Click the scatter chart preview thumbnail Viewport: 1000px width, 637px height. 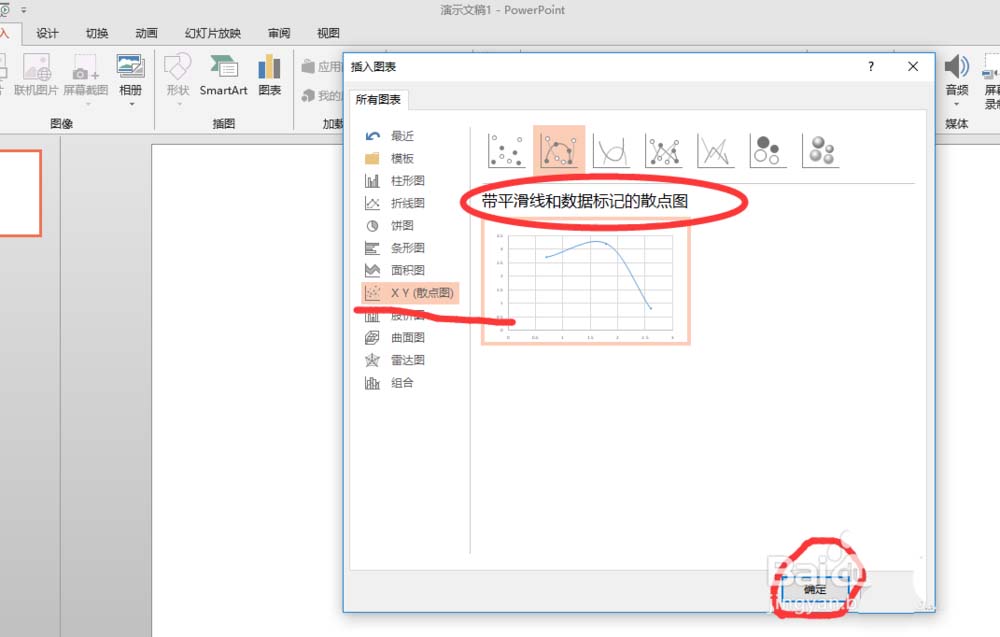click(586, 284)
